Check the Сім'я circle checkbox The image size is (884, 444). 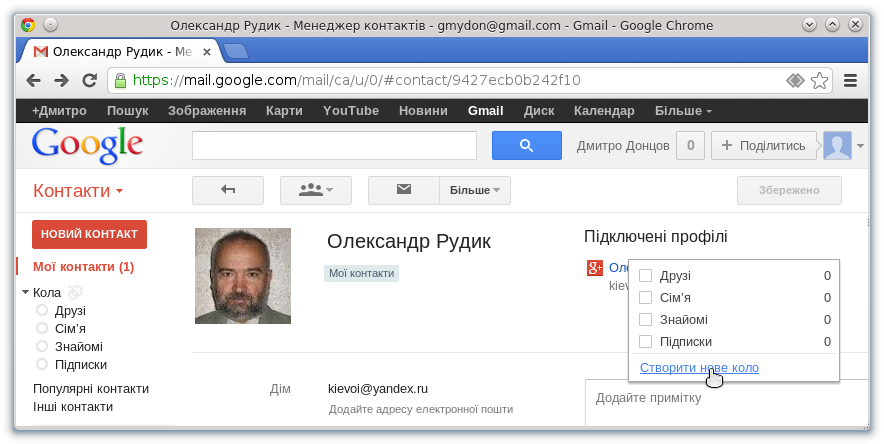pyautogui.click(x=645, y=298)
